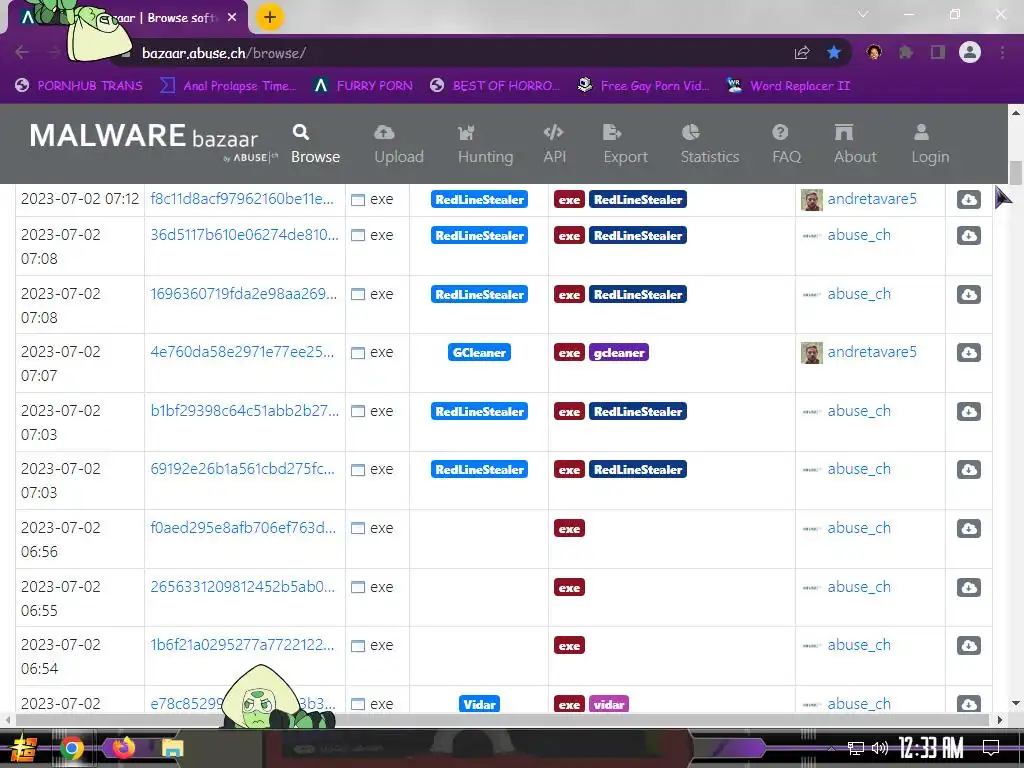Screen dimensions: 1024x768
Task: Toggle the browser side panel
Action: tap(938, 52)
